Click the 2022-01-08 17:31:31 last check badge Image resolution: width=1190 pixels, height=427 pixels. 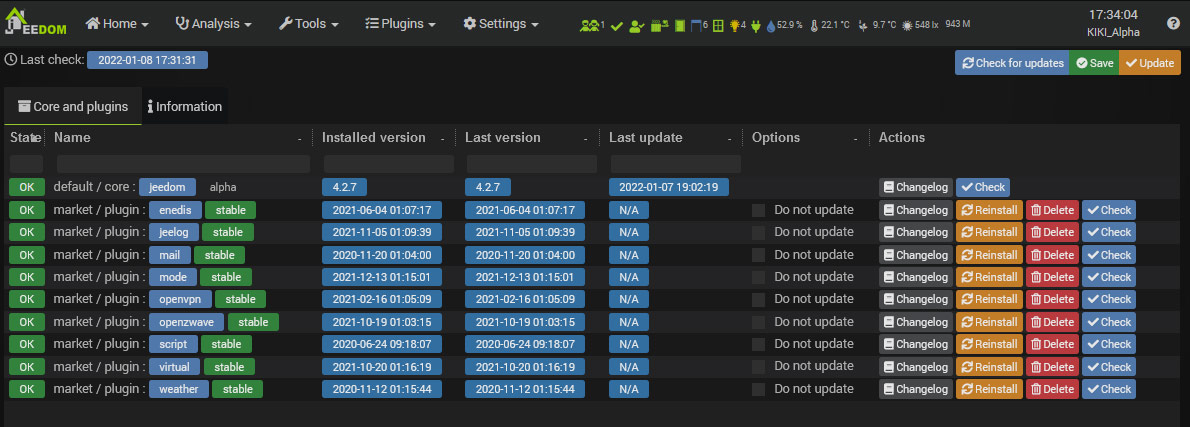[147, 60]
